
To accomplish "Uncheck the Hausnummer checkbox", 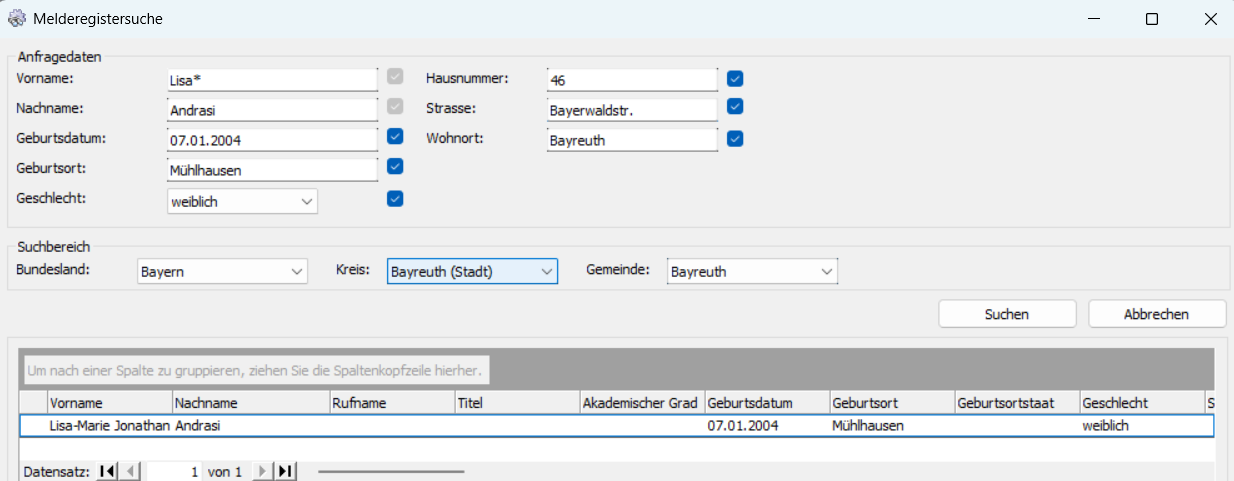I will point(735,78).
